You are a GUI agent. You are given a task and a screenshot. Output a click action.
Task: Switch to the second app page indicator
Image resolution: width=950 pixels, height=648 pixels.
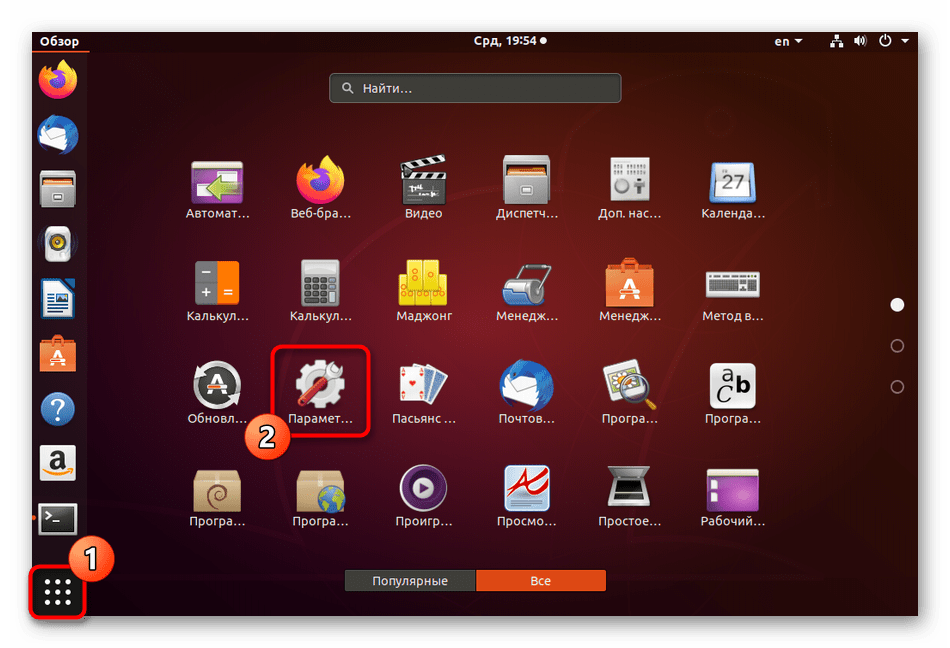[x=897, y=346]
